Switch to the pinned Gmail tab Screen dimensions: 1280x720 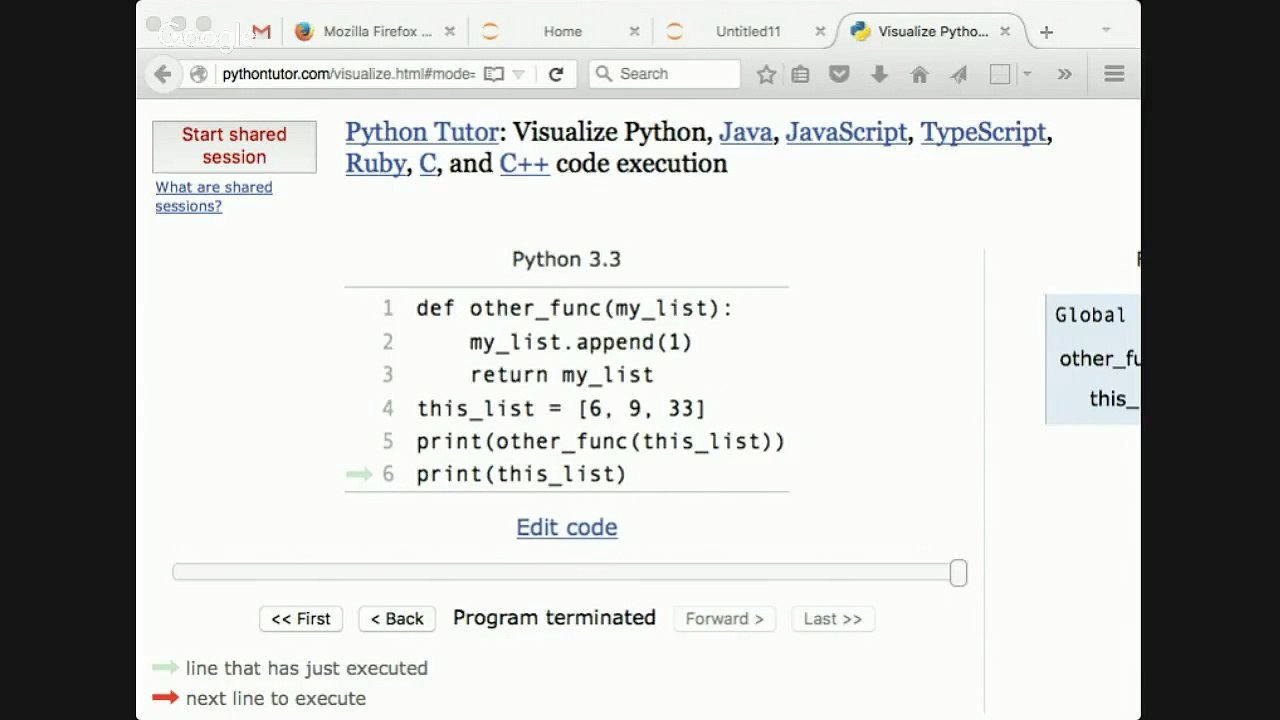(x=261, y=32)
